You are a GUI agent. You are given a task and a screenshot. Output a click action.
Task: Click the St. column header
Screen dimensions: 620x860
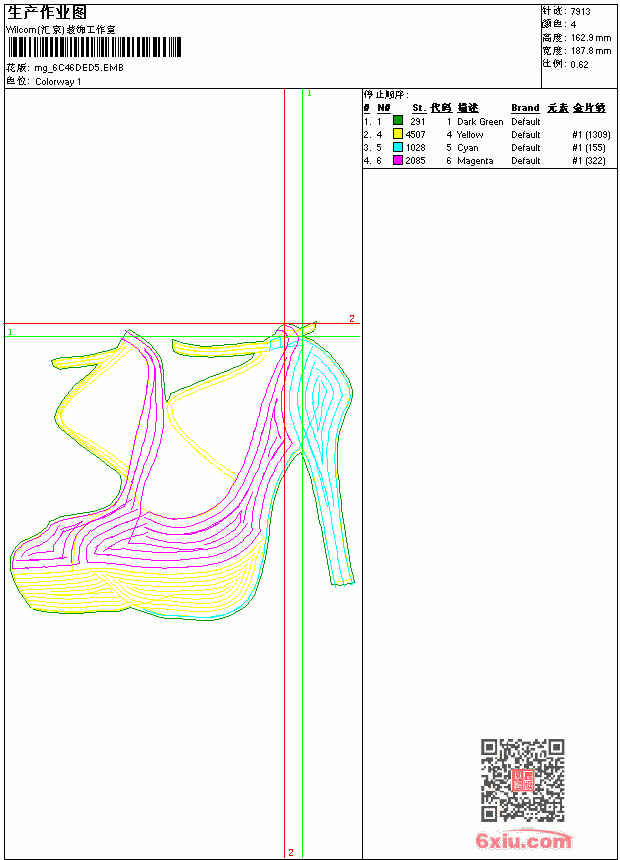(419, 108)
